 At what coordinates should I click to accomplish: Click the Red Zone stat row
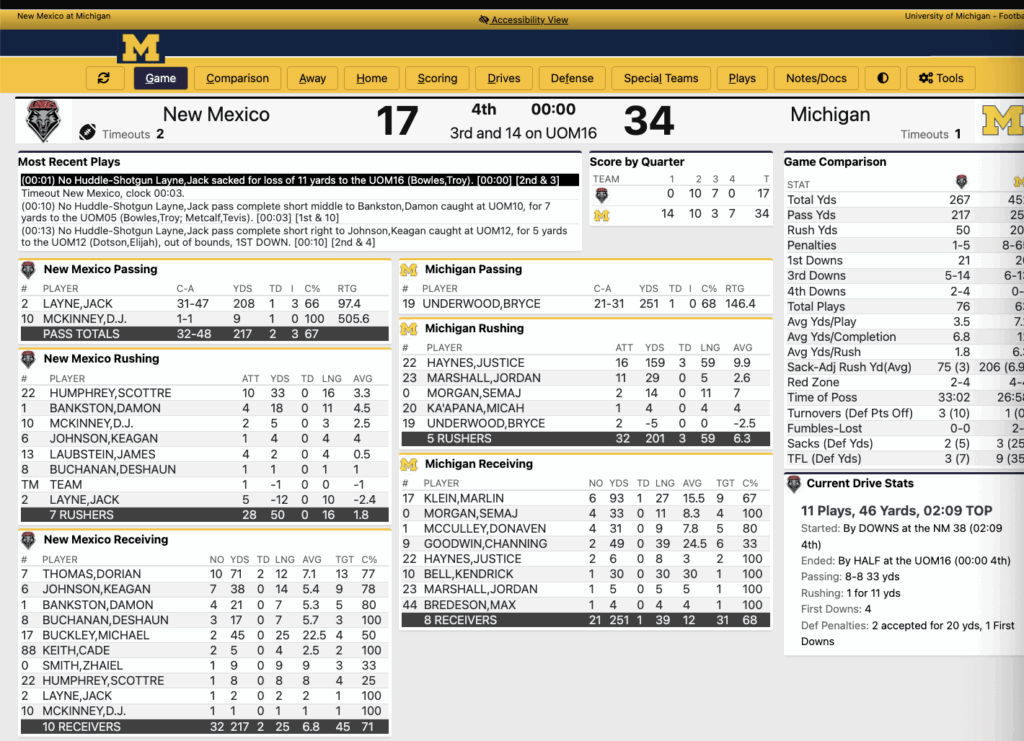click(x=904, y=383)
